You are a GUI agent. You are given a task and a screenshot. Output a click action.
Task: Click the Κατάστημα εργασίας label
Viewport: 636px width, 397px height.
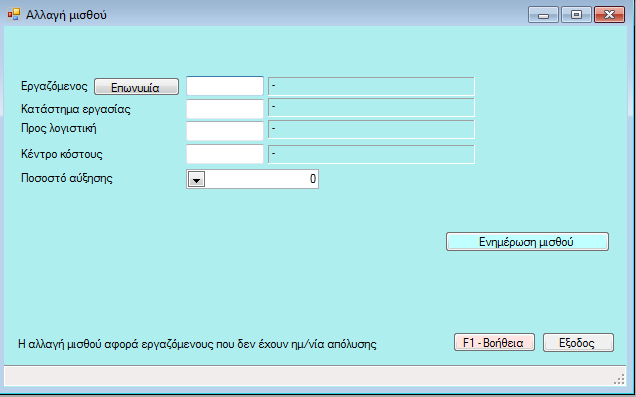[x=76, y=109]
